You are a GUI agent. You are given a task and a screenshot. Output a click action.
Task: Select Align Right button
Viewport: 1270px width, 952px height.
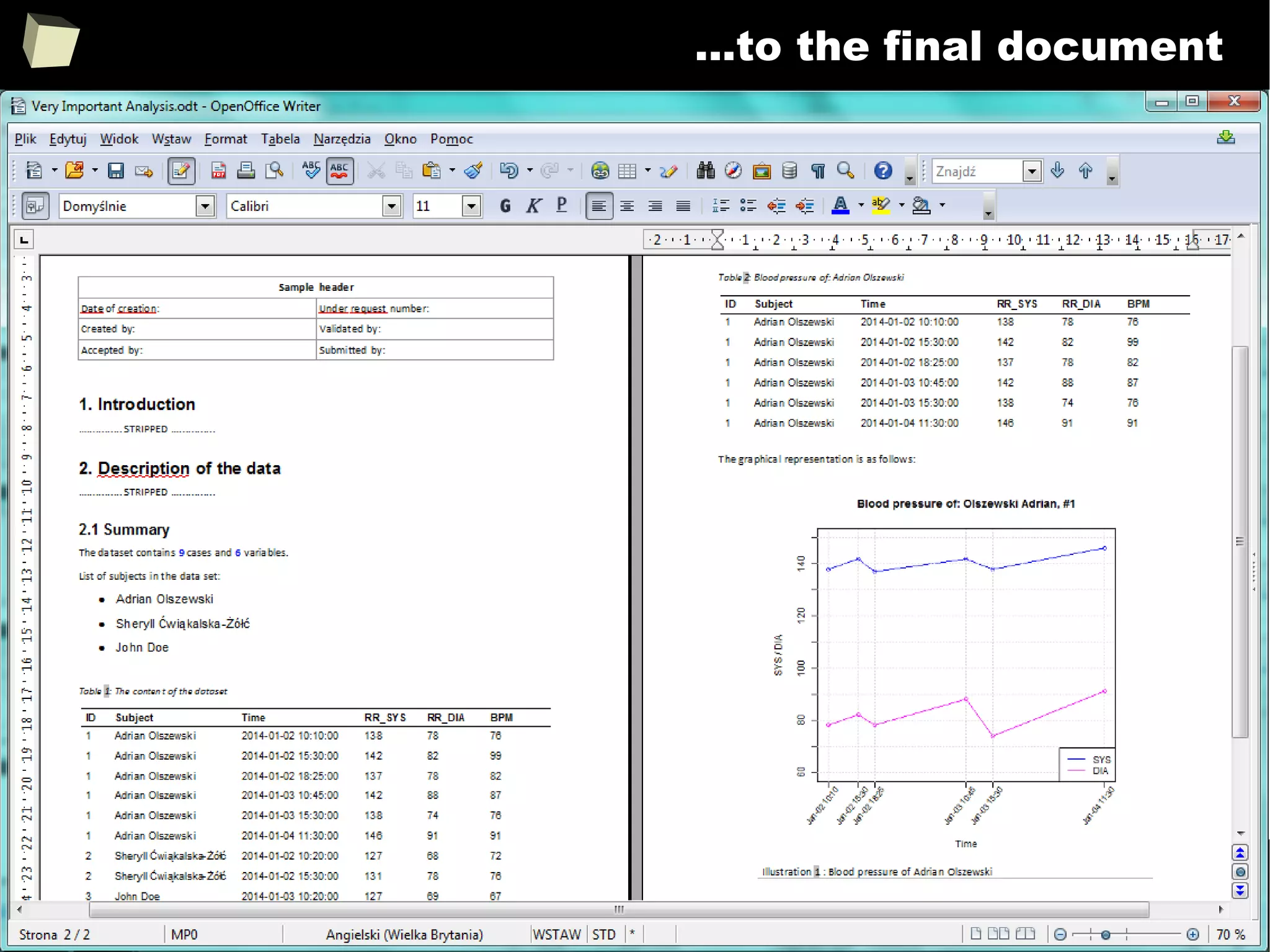coord(655,206)
